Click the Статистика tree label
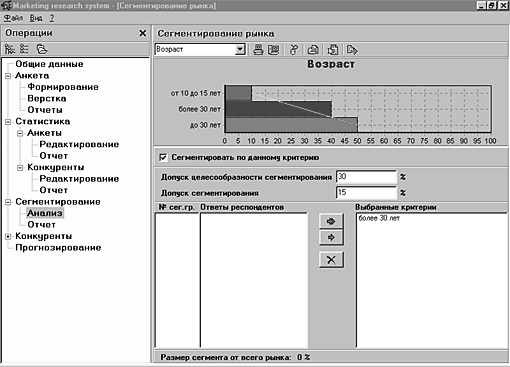 point(43,121)
